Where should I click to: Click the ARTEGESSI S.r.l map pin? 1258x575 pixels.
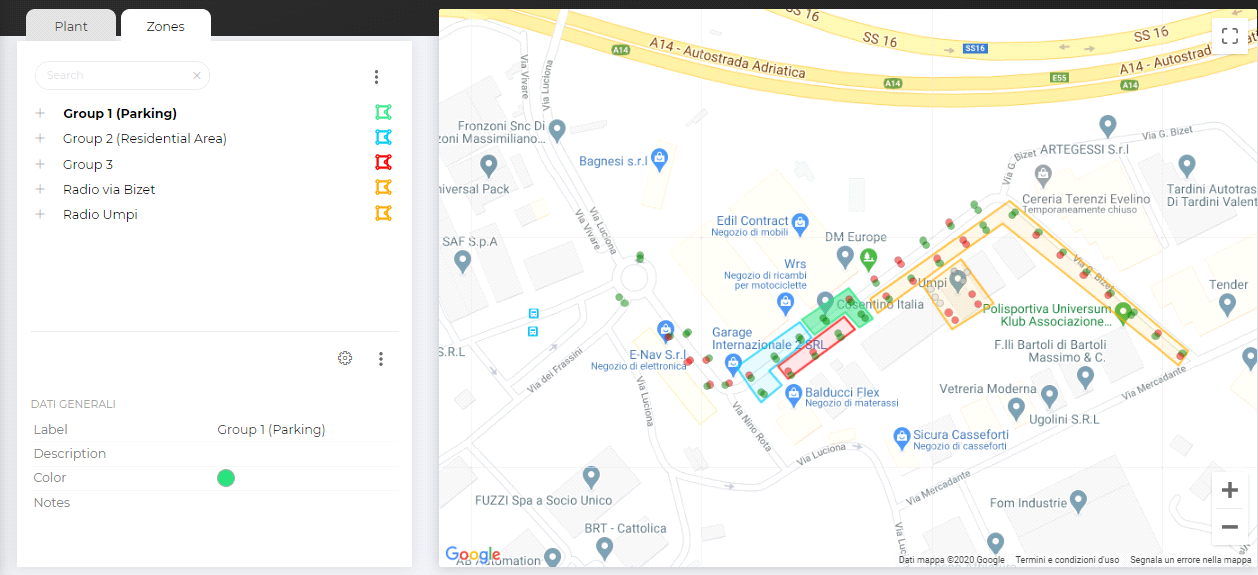[x=1107, y=126]
